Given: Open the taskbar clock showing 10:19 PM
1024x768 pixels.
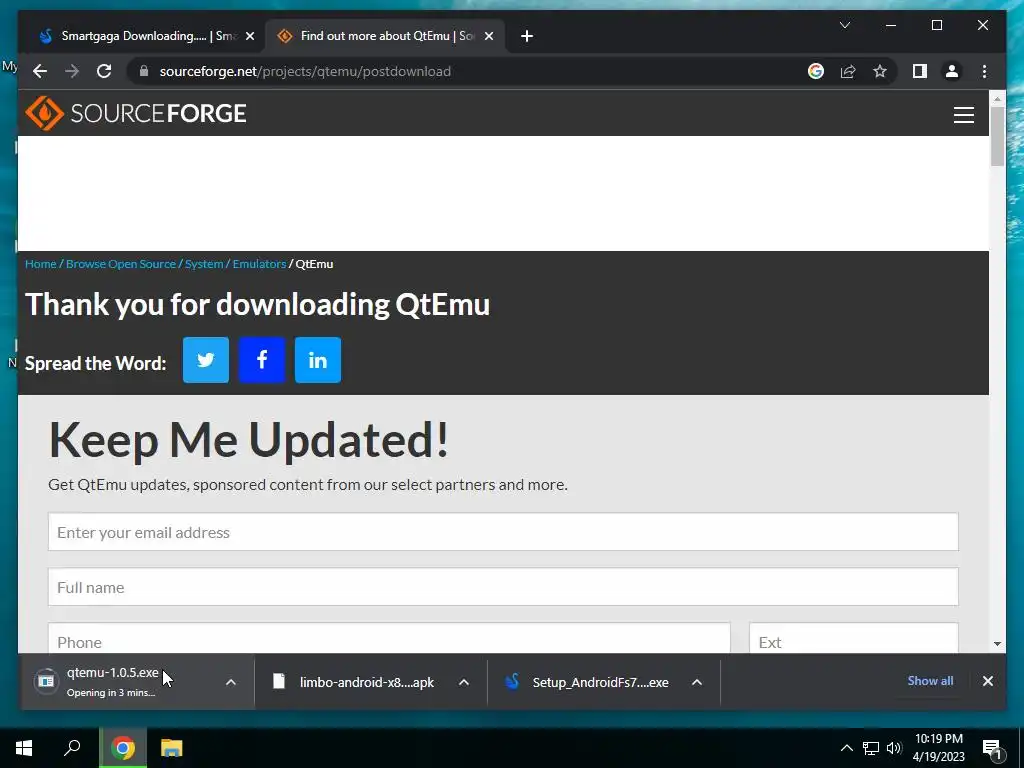Looking at the screenshot, I should point(938,748).
